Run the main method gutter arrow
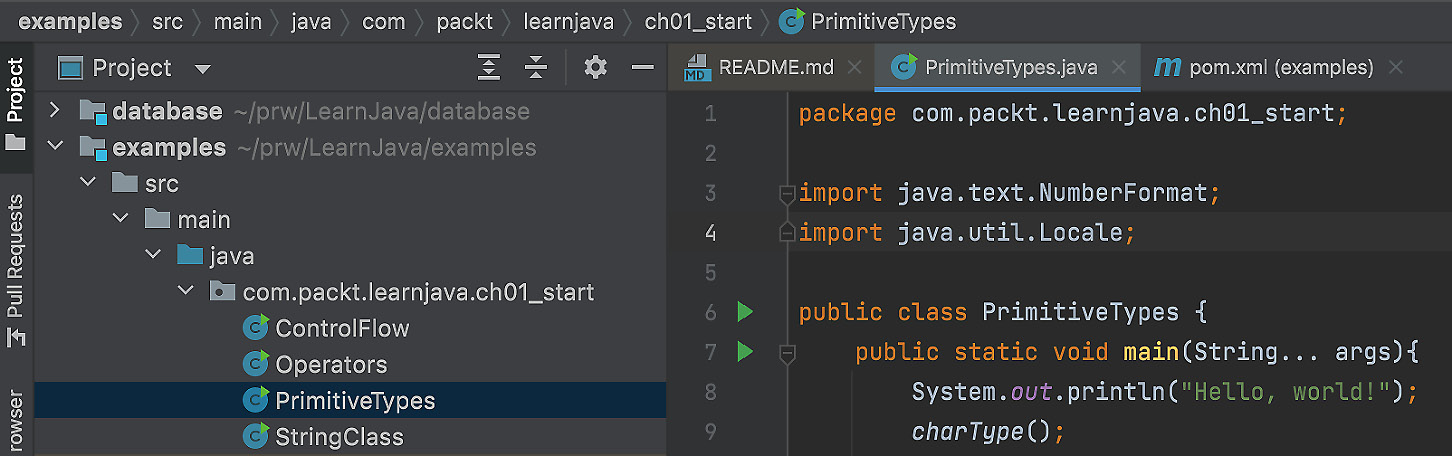Viewport: 1452px width, 456px height. pyautogui.click(x=744, y=352)
